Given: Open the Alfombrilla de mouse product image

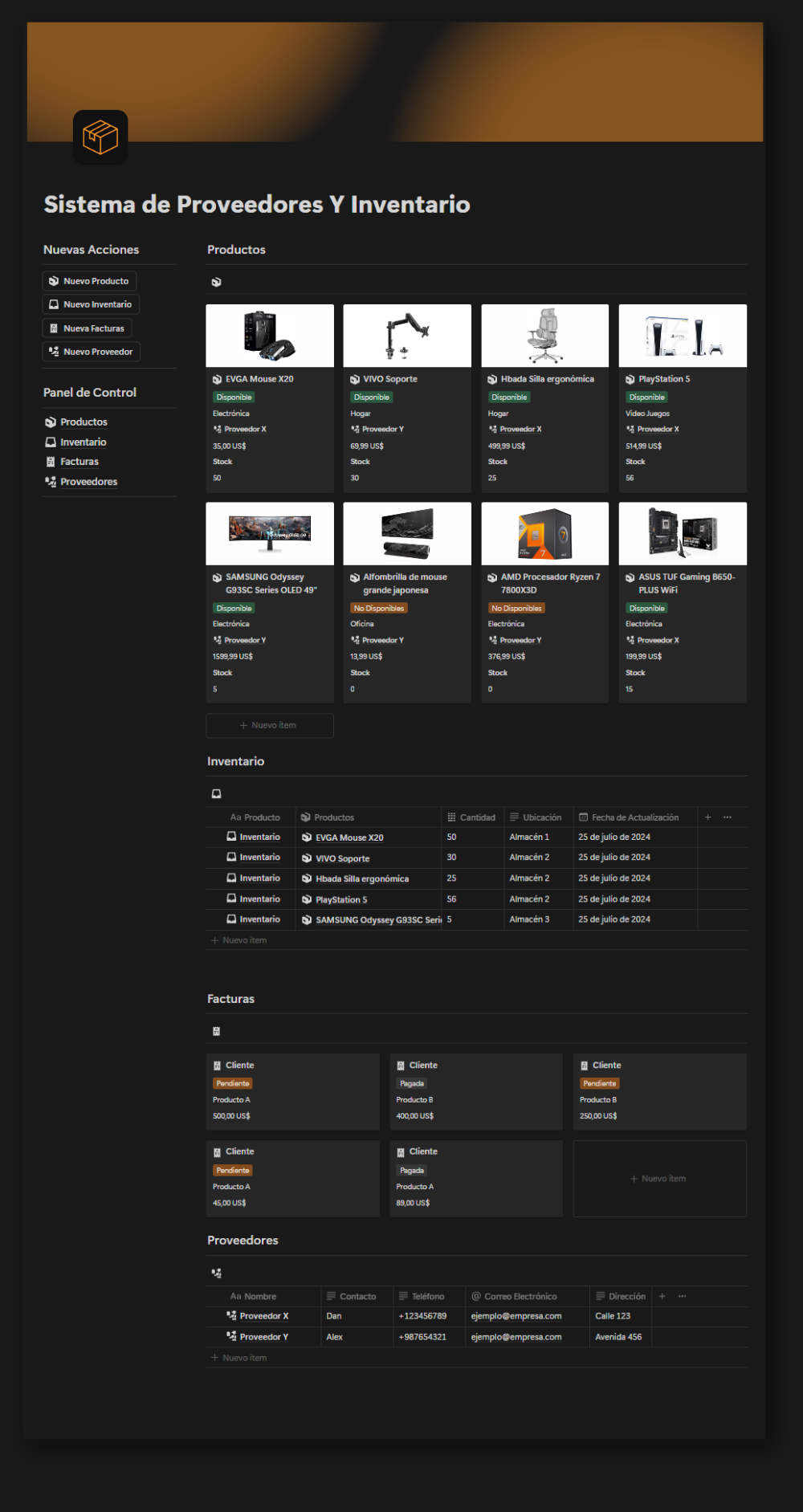Looking at the screenshot, I should pyautogui.click(x=407, y=534).
